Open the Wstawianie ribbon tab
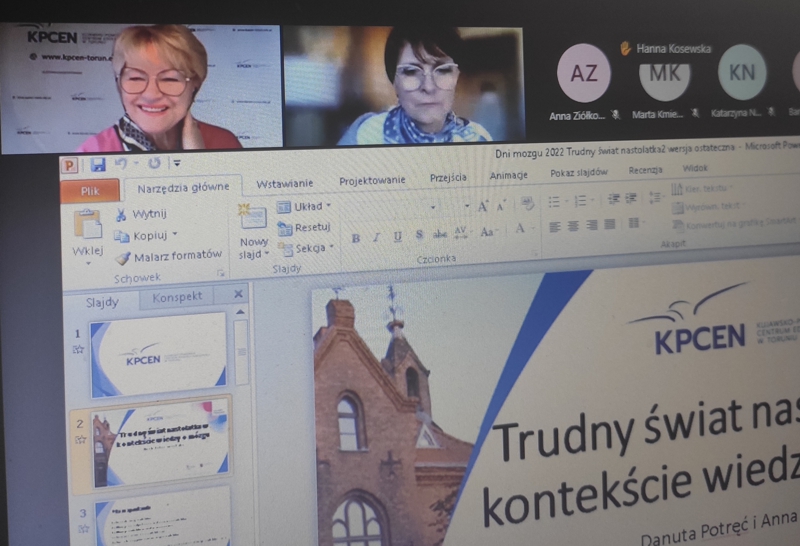 coord(285,184)
